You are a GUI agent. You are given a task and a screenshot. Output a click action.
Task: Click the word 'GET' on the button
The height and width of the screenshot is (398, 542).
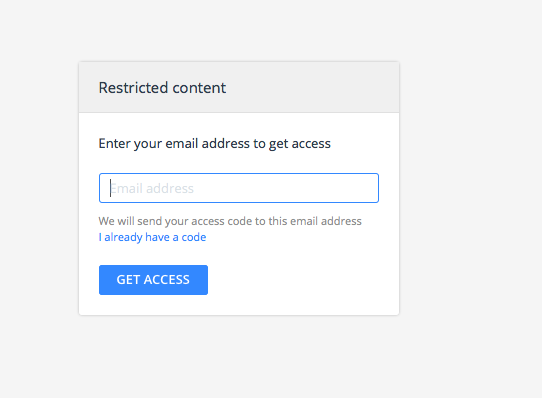128,280
